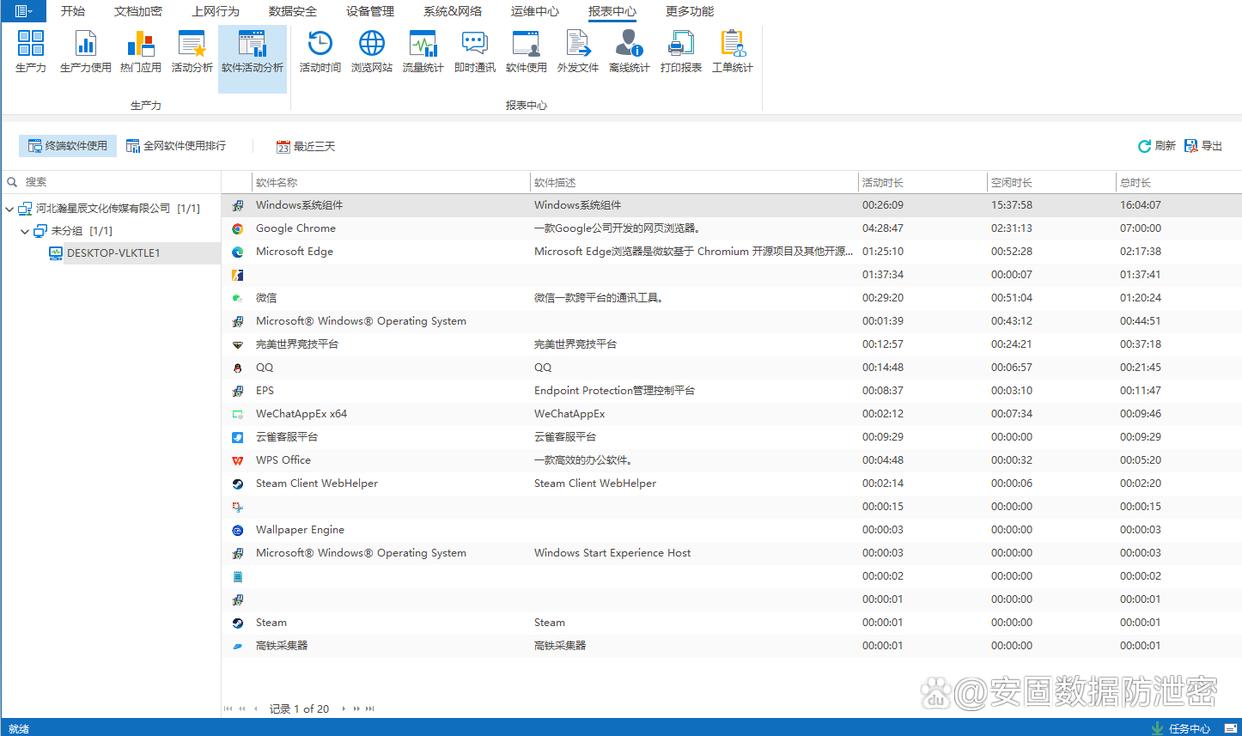1242x736 pixels.
Task: Click the 导出 button
Action: coord(1204,146)
